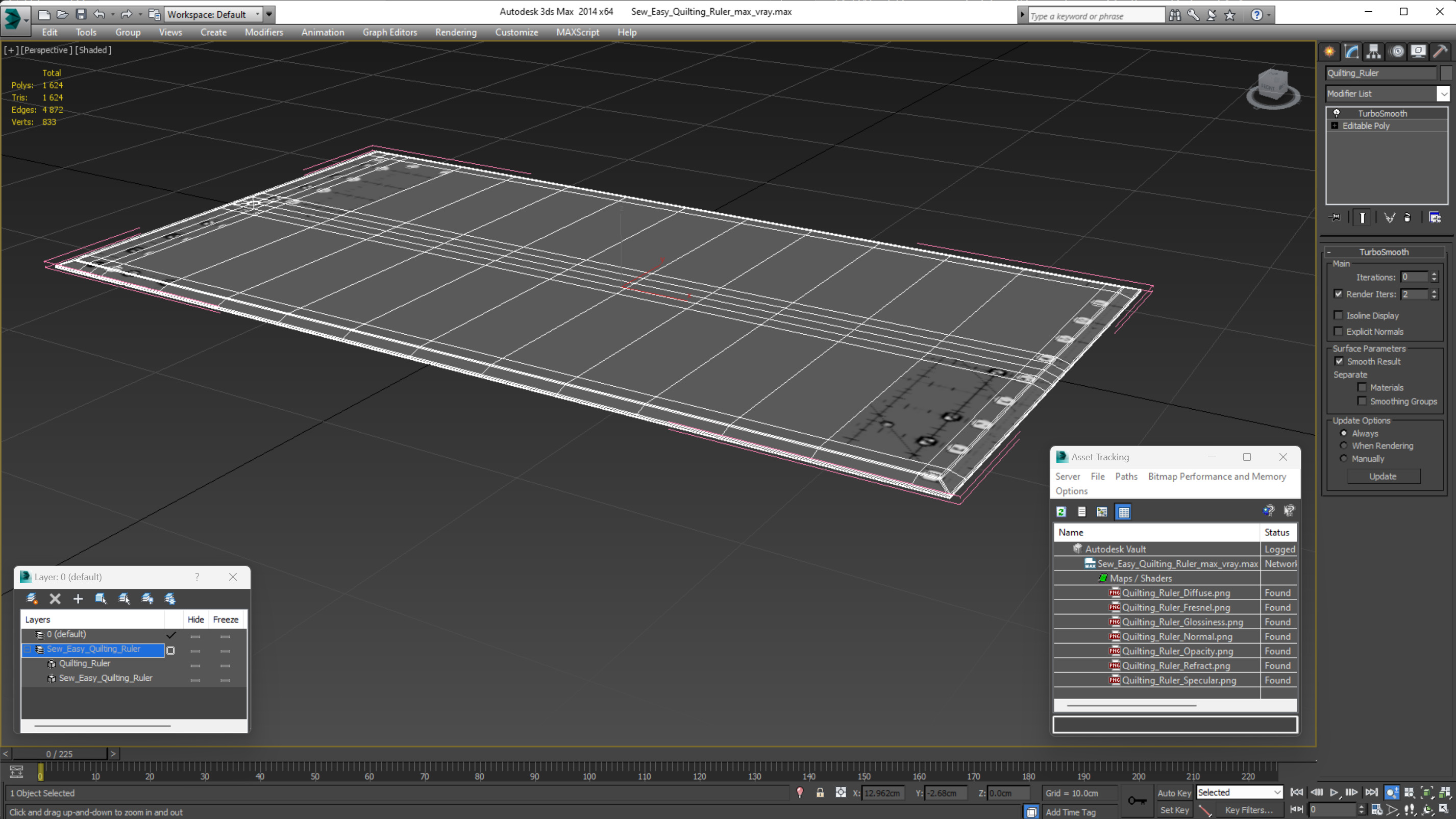Increase Iterations spinner value
Screen dimensions: 1456x819
tap(1434, 274)
